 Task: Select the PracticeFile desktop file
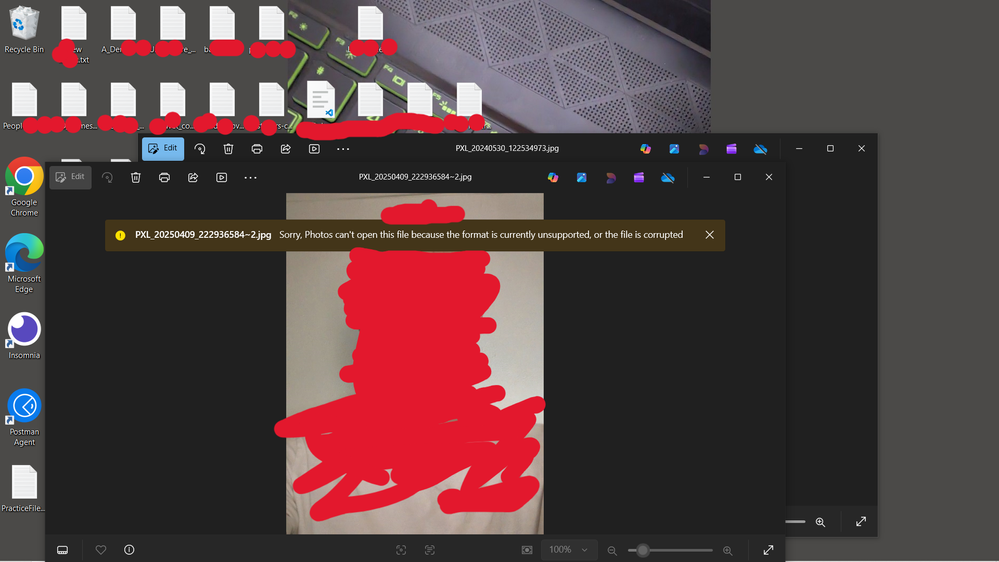tap(24, 489)
